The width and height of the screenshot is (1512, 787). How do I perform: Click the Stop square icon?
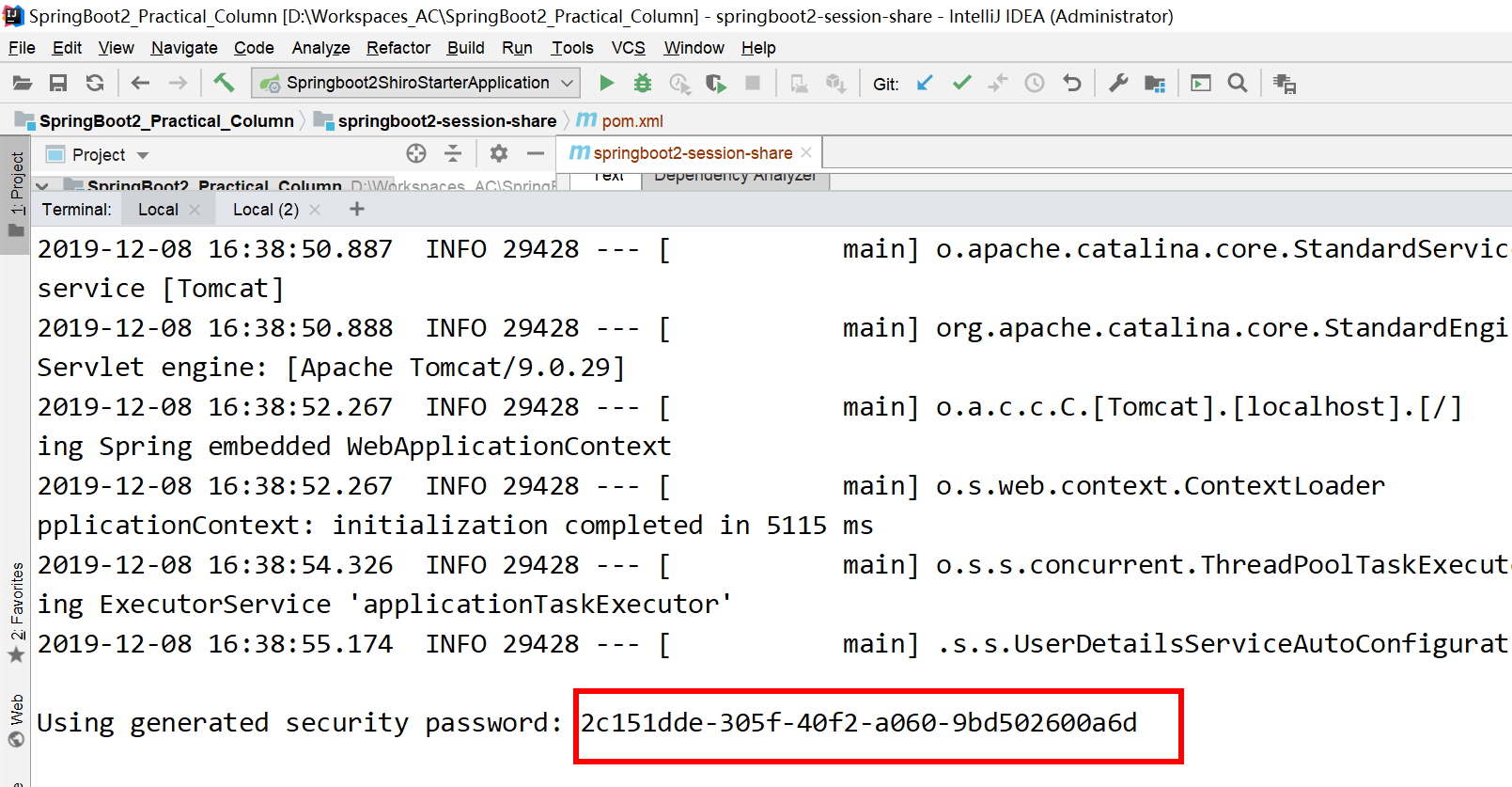(x=753, y=84)
